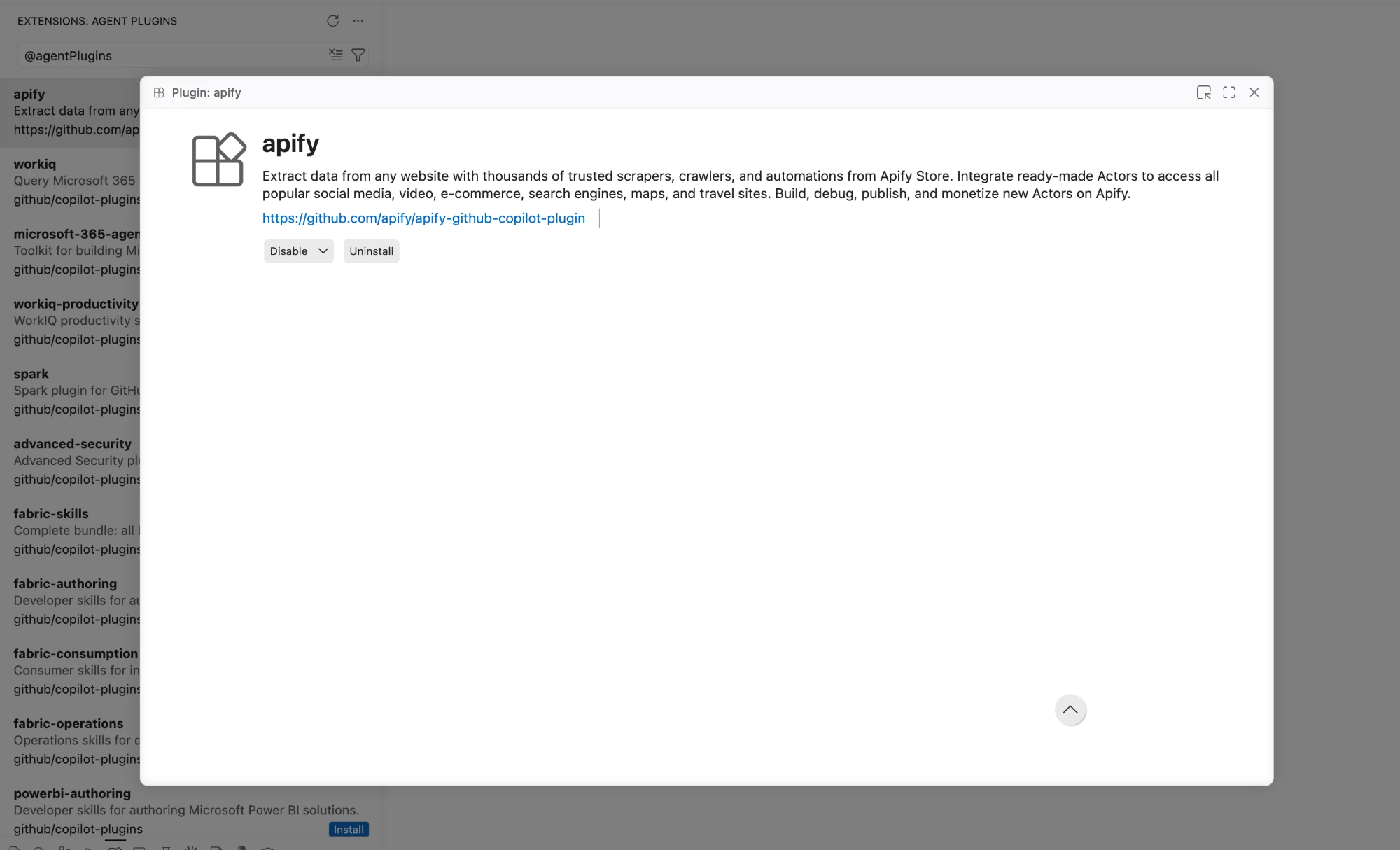Click the small plugin icon beside the modal title

pyautogui.click(x=159, y=92)
